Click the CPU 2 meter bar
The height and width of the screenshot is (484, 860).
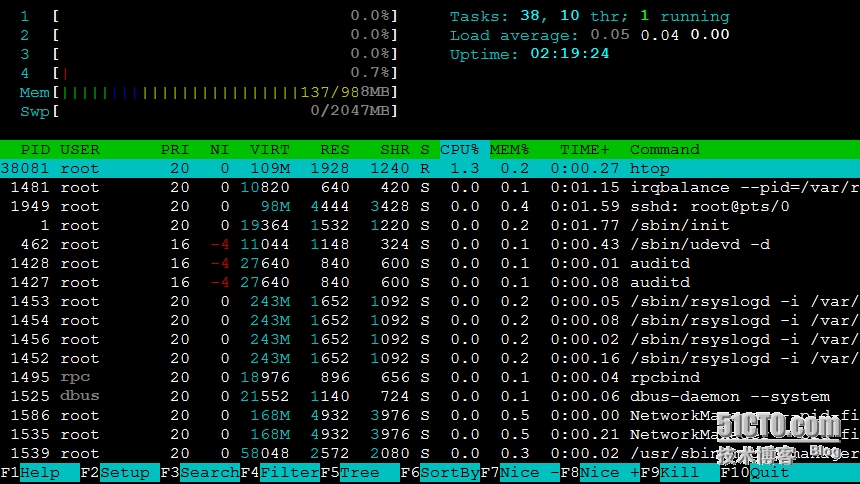coord(208,35)
